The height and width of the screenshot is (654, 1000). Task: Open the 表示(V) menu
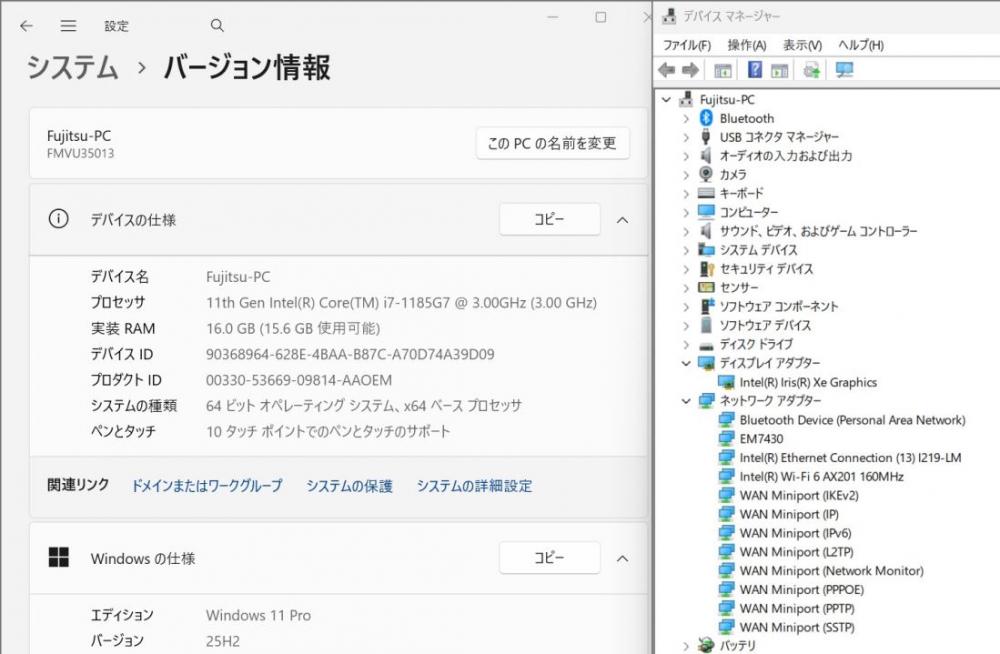pos(801,45)
